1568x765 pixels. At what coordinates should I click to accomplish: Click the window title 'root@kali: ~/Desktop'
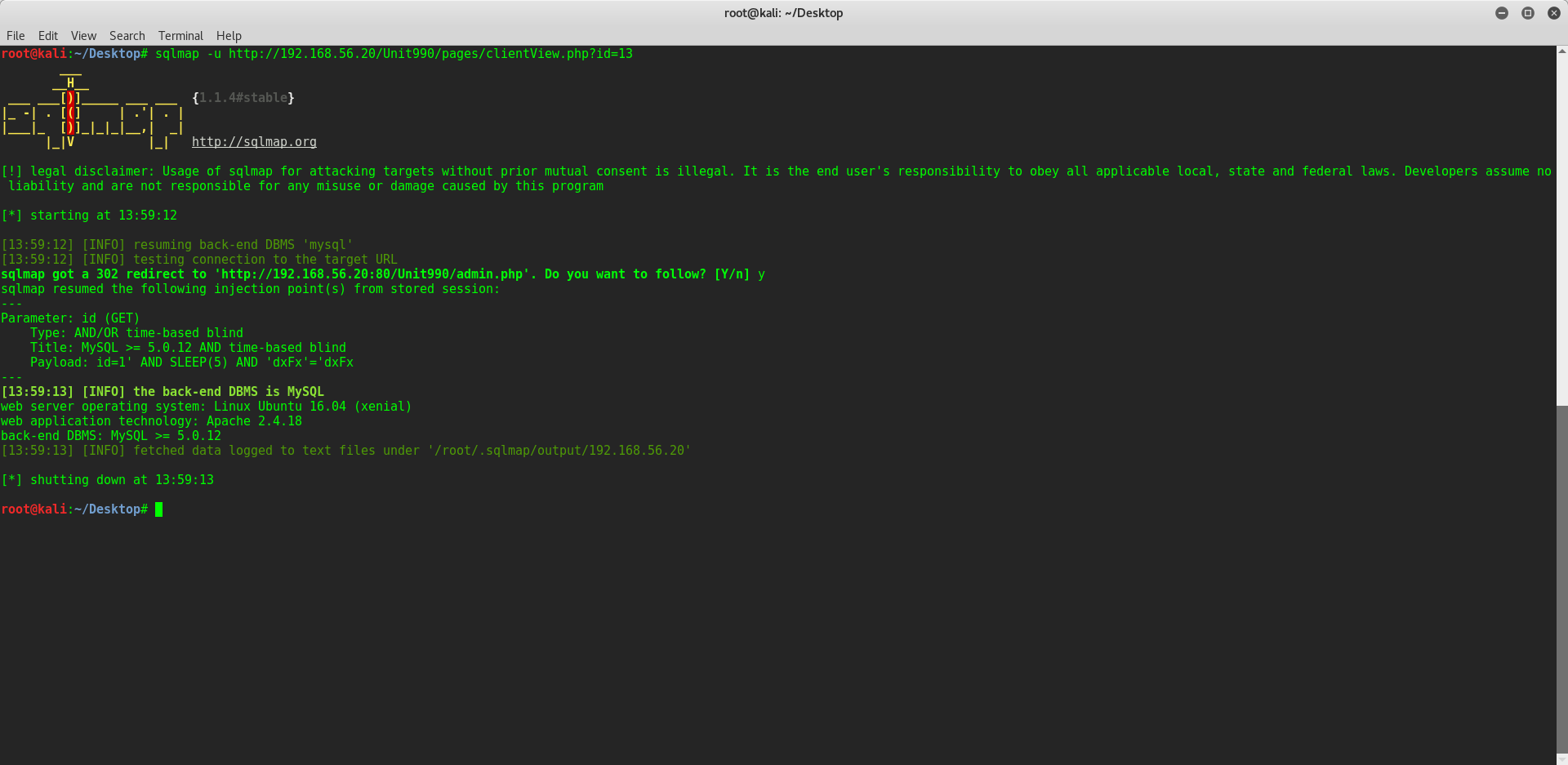[x=783, y=13]
